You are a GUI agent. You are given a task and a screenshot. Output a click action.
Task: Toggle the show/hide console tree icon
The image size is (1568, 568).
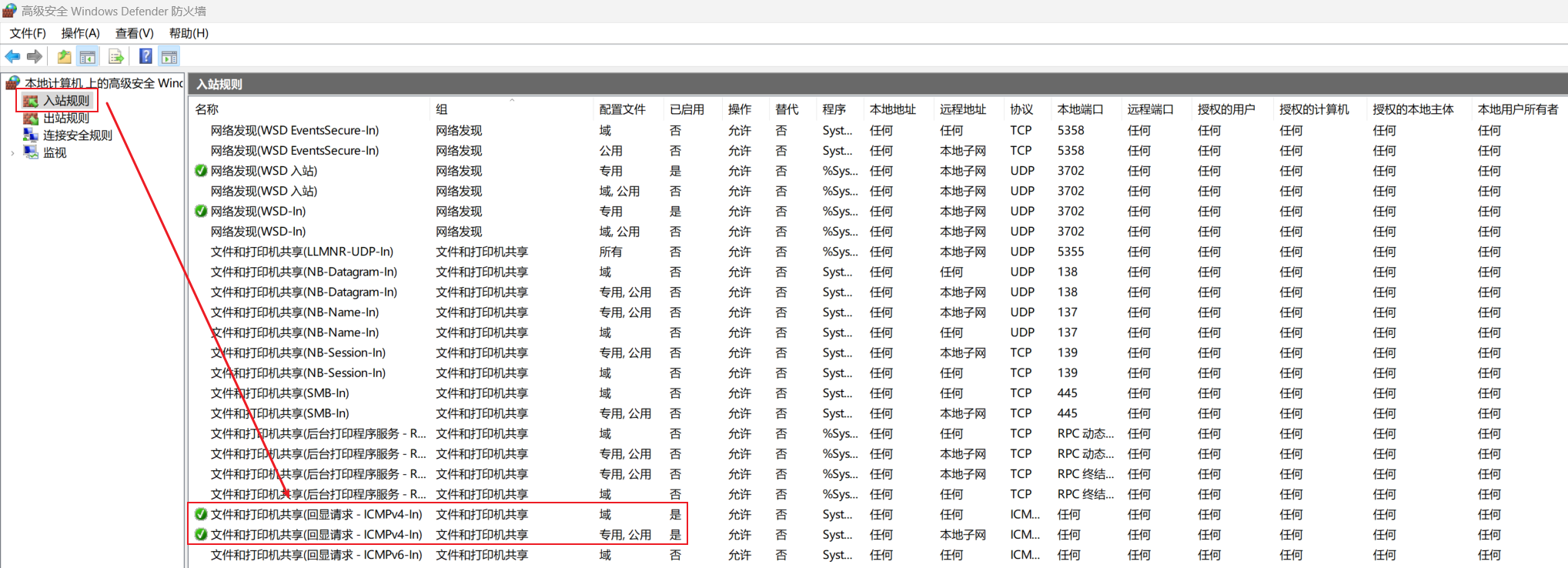[x=88, y=56]
